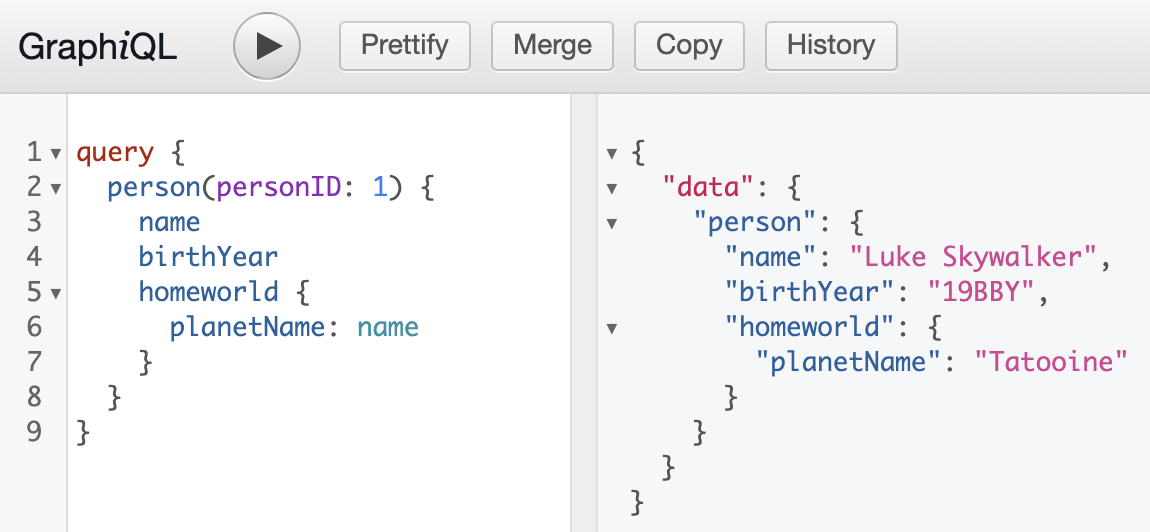1150x532 pixels.
Task: Click the teal name field after planetName
Action: (x=388, y=327)
